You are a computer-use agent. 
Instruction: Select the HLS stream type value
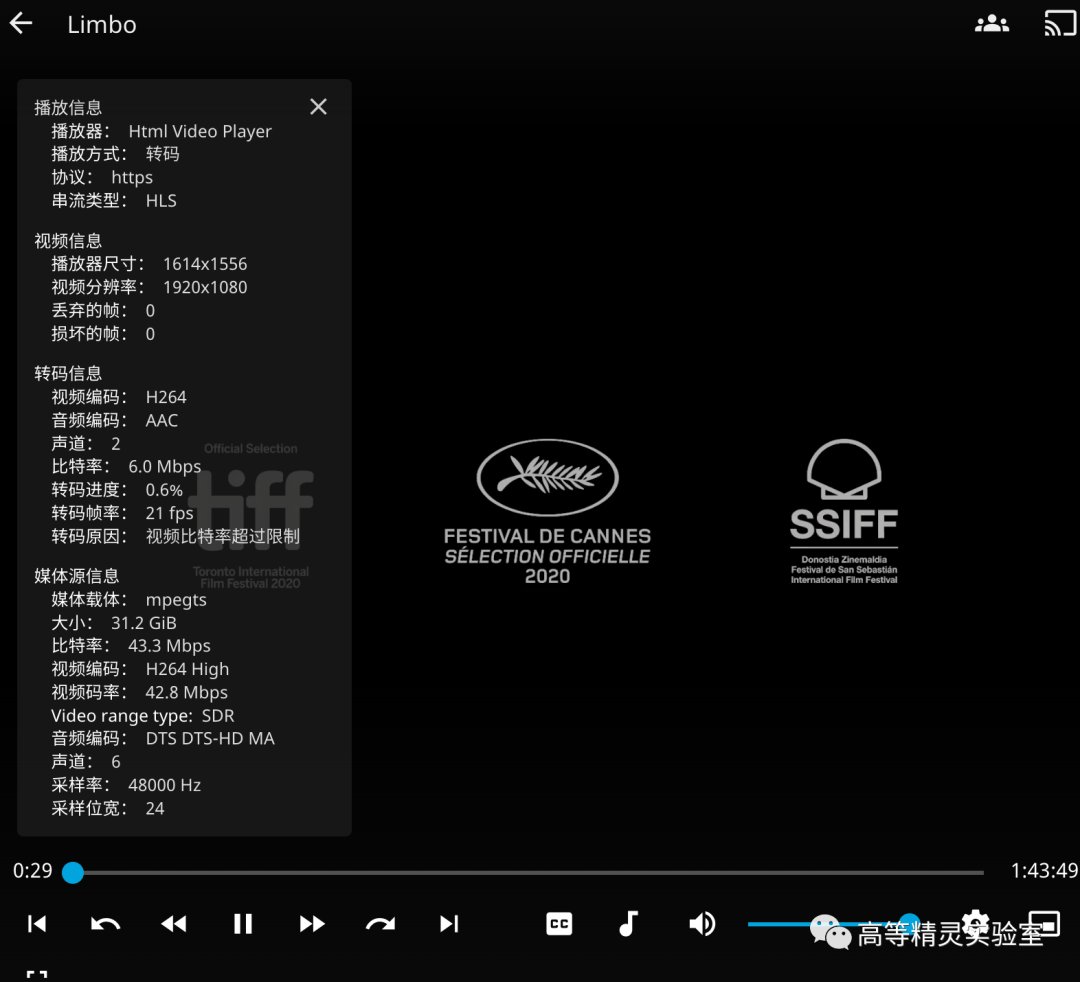click(x=161, y=200)
